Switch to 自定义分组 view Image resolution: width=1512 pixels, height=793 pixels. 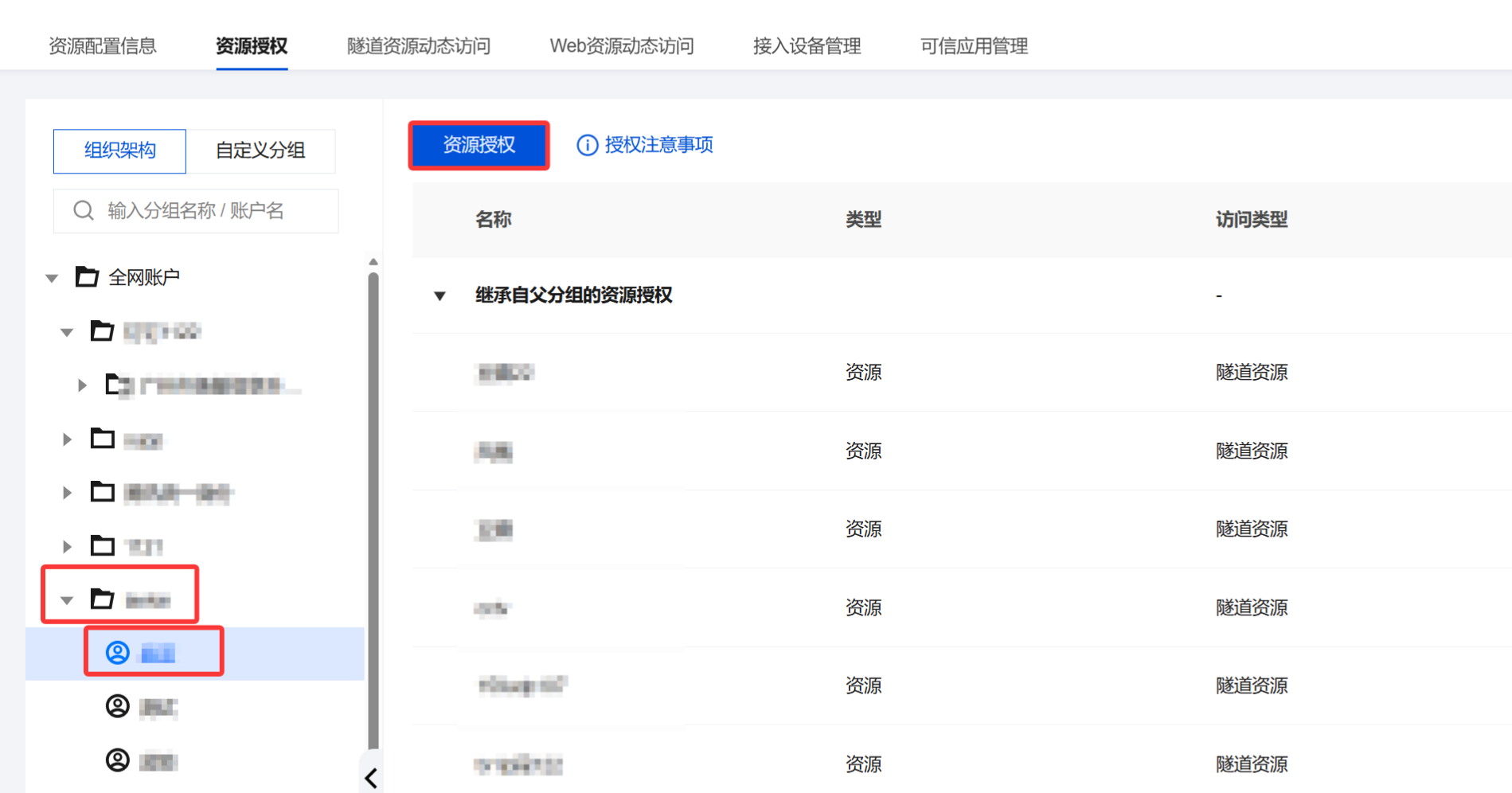(260, 150)
